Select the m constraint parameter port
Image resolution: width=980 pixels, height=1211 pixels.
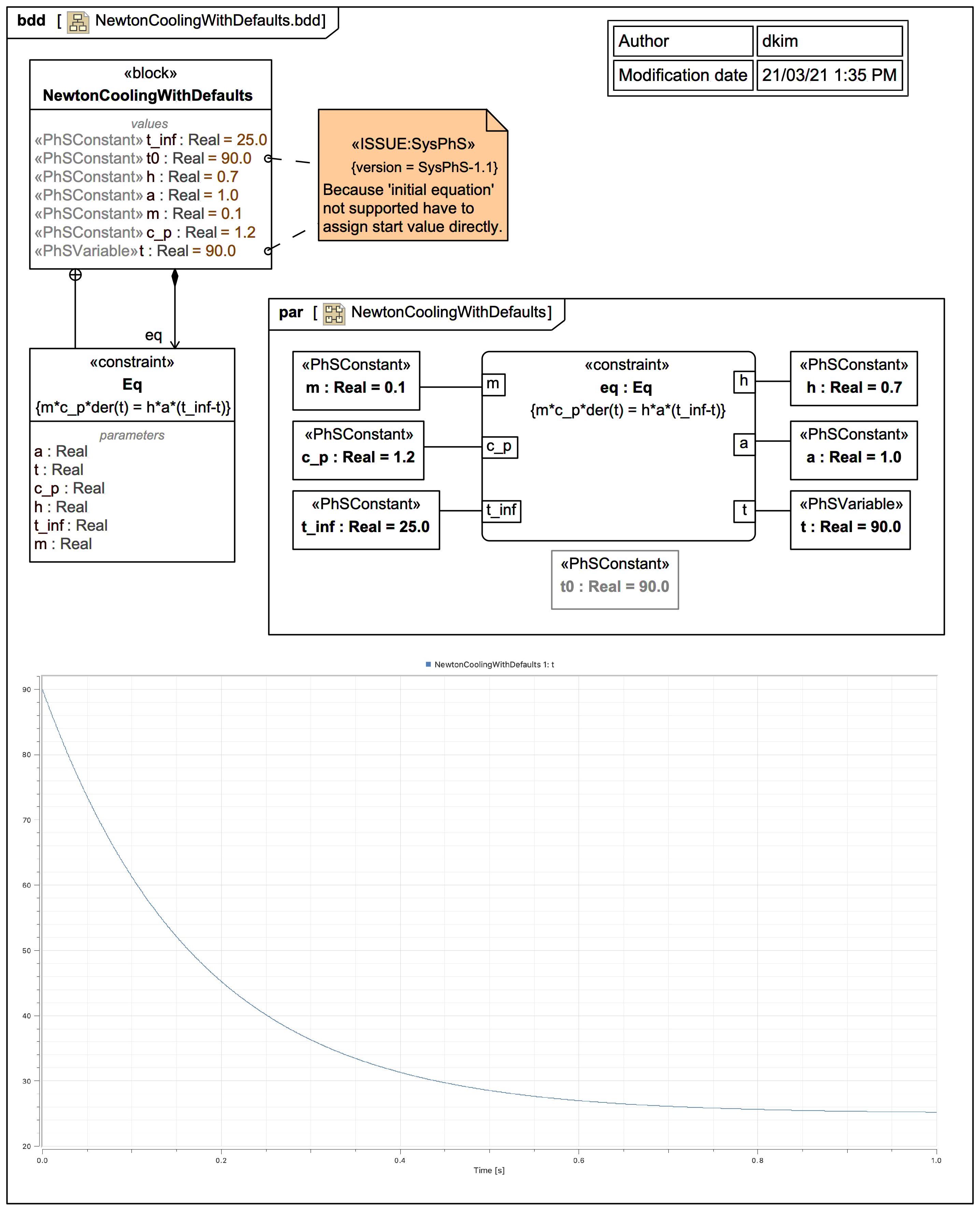[x=493, y=385]
